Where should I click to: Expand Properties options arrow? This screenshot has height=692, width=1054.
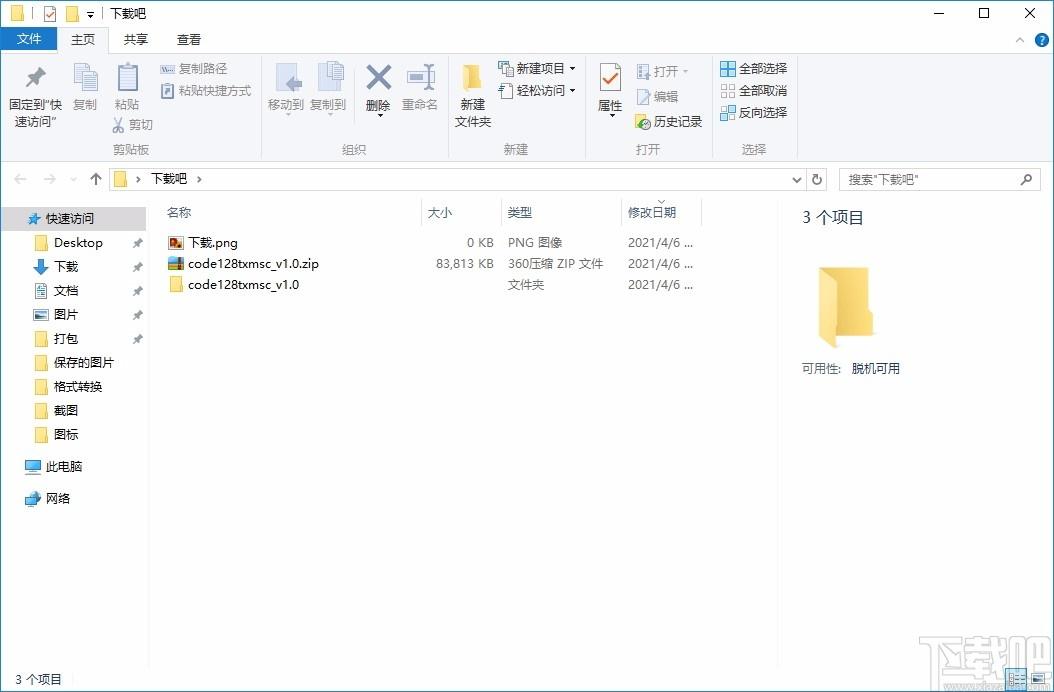[x=611, y=116]
